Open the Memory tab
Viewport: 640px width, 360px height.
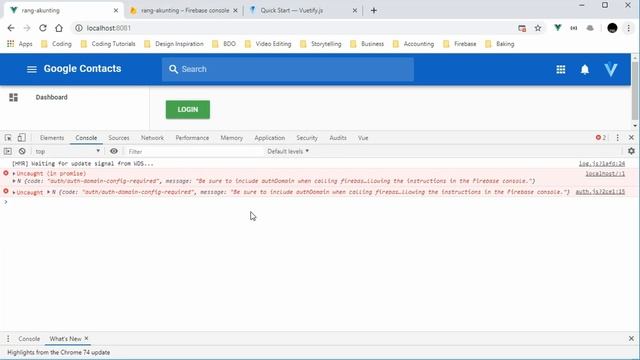pos(231,138)
